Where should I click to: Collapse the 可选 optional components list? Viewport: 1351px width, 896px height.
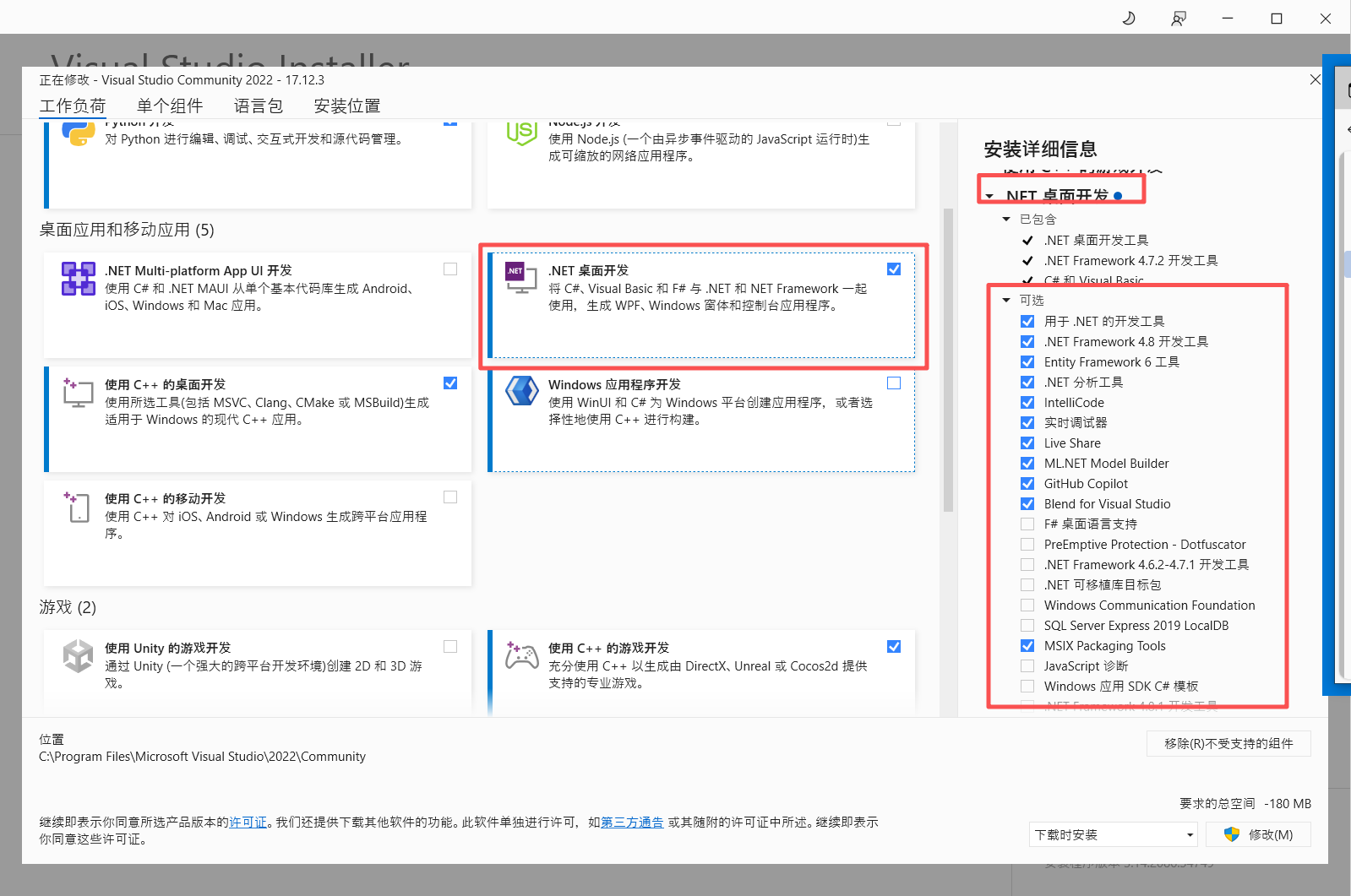pos(1006,301)
